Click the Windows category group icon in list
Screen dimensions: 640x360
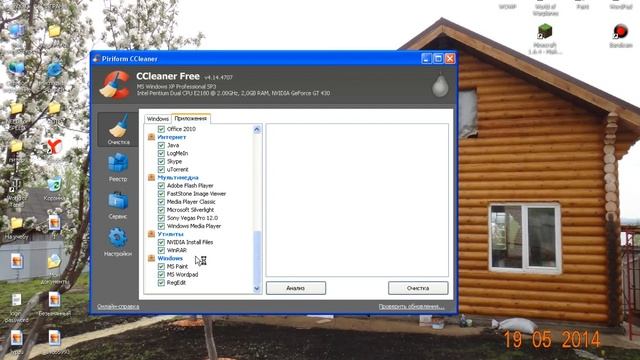[151, 258]
